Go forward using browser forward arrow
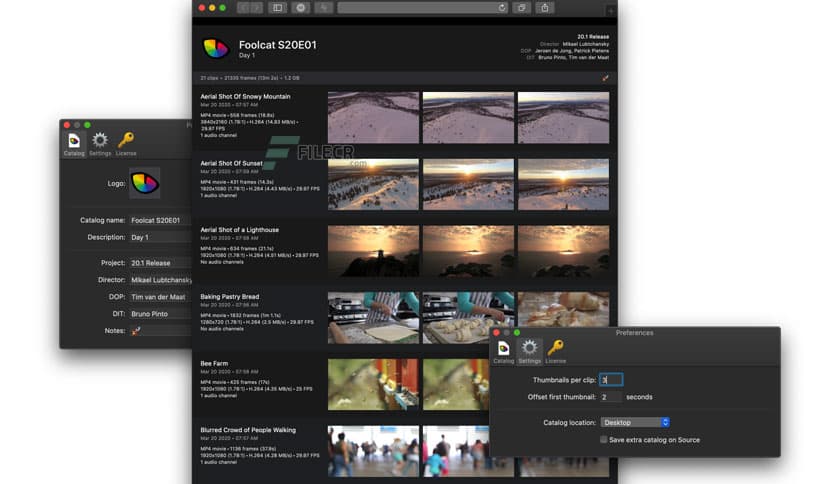Screen dimensions: 836x484 click(256, 7)
